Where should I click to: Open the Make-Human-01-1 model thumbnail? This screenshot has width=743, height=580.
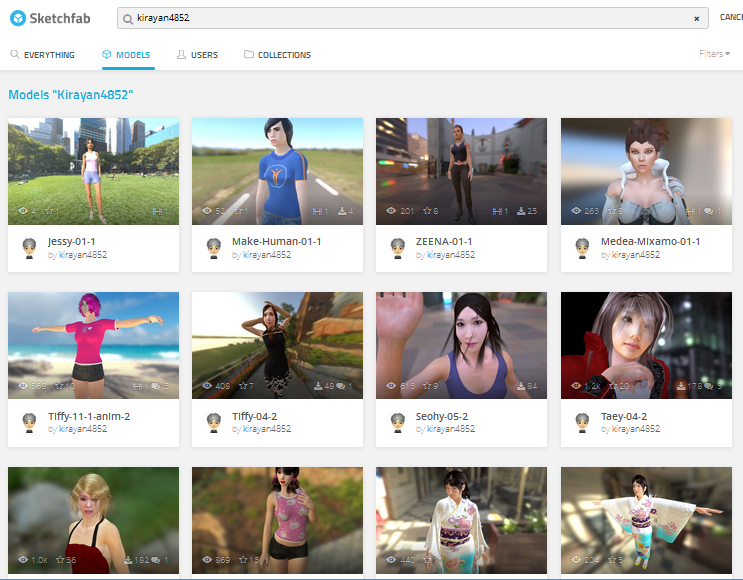(277, 171)
